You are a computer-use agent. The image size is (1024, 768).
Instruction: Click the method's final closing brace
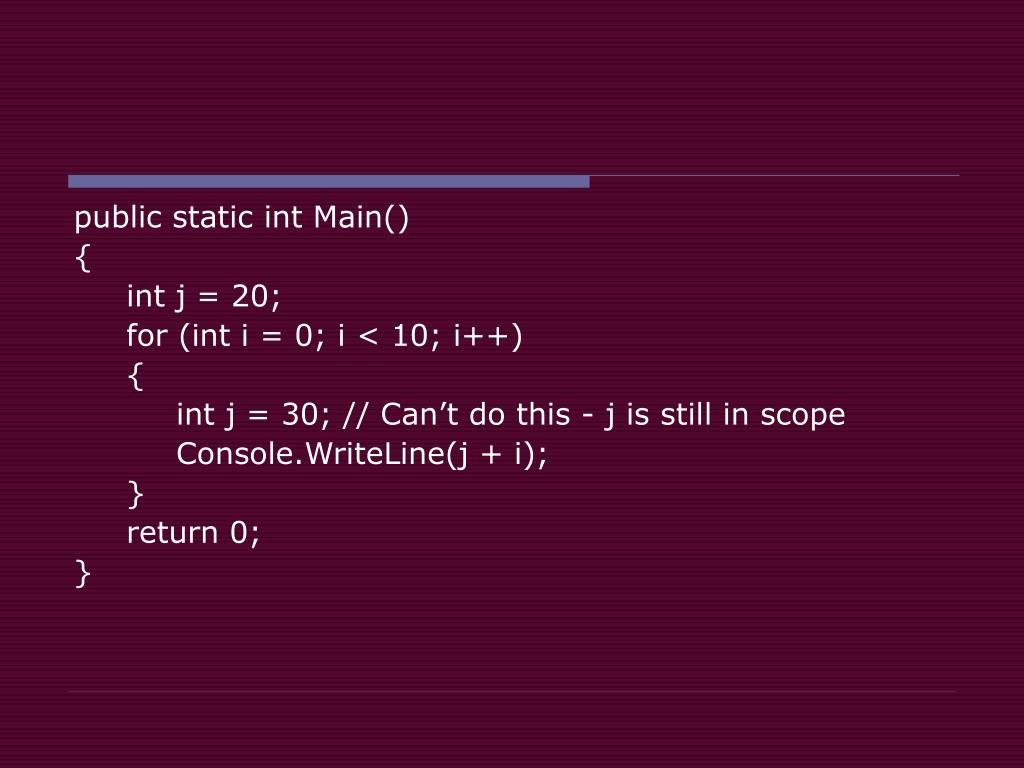coord(82,573)
